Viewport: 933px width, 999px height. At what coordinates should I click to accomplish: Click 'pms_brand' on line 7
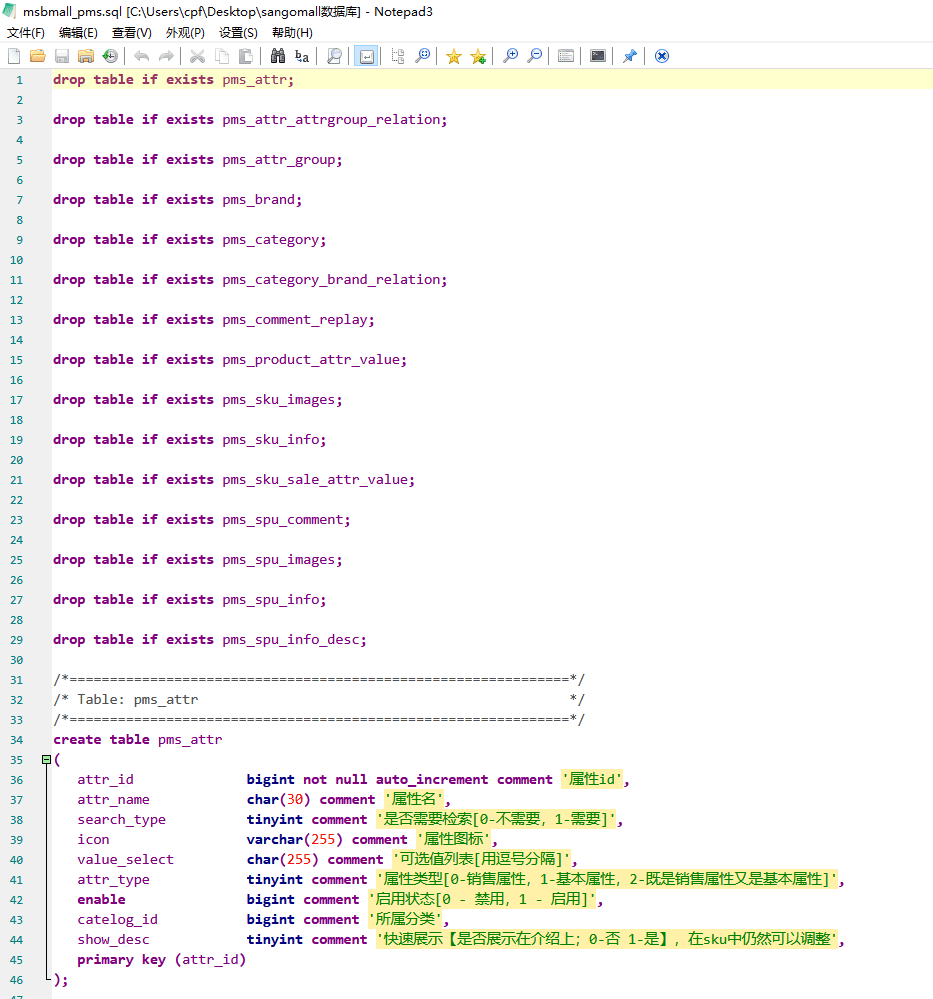258,200
